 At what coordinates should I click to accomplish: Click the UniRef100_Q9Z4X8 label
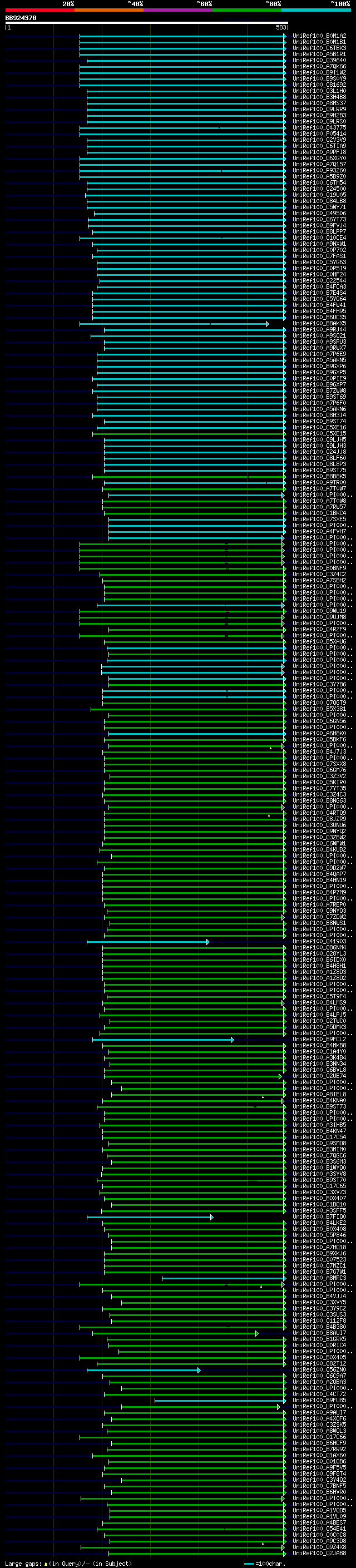click(319, 1547)
